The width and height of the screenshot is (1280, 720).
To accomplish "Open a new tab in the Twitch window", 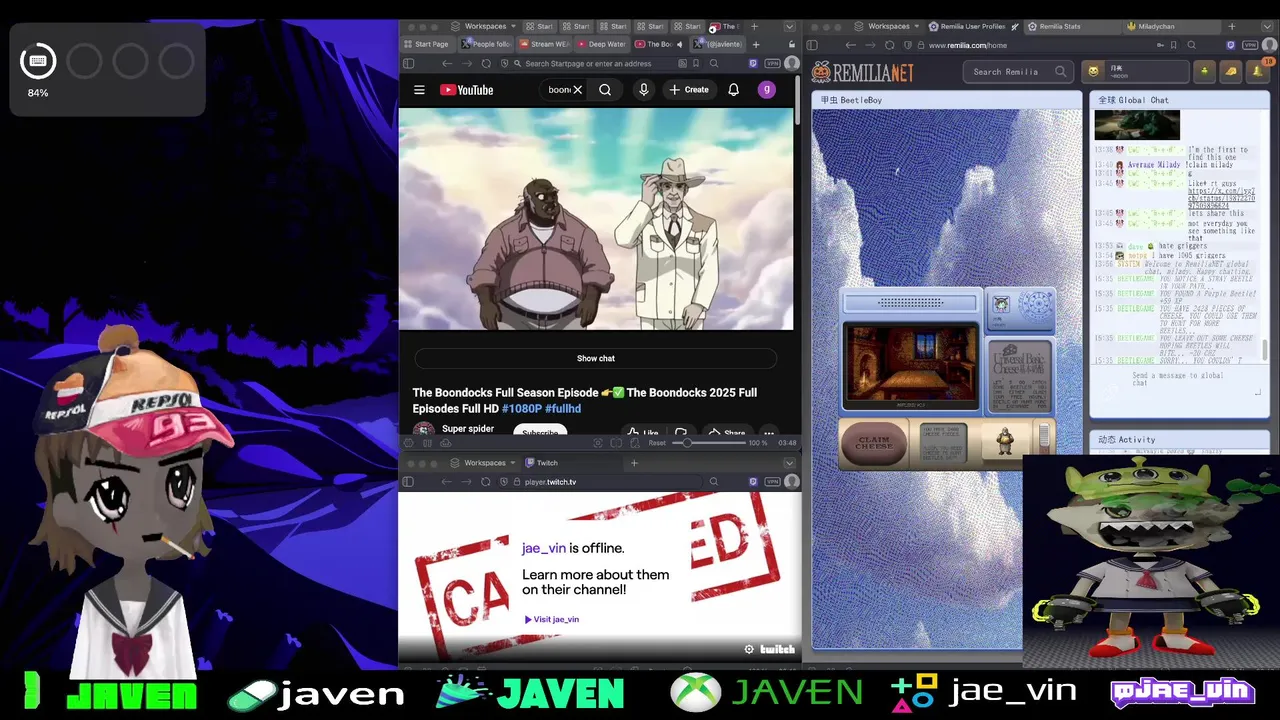I will point(634,463).
